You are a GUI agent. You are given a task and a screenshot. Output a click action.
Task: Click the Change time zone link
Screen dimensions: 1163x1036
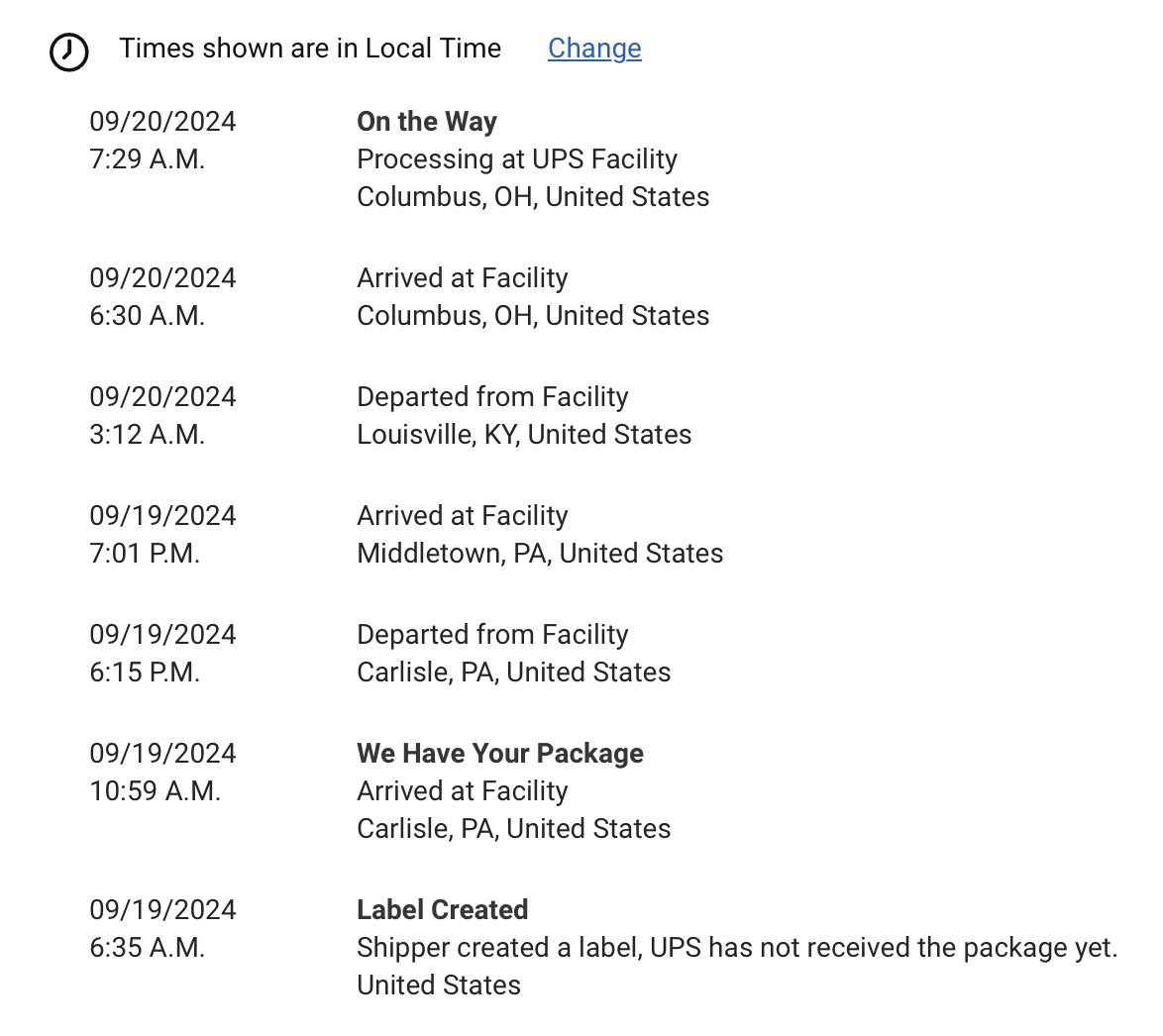[x=594, y=49]
